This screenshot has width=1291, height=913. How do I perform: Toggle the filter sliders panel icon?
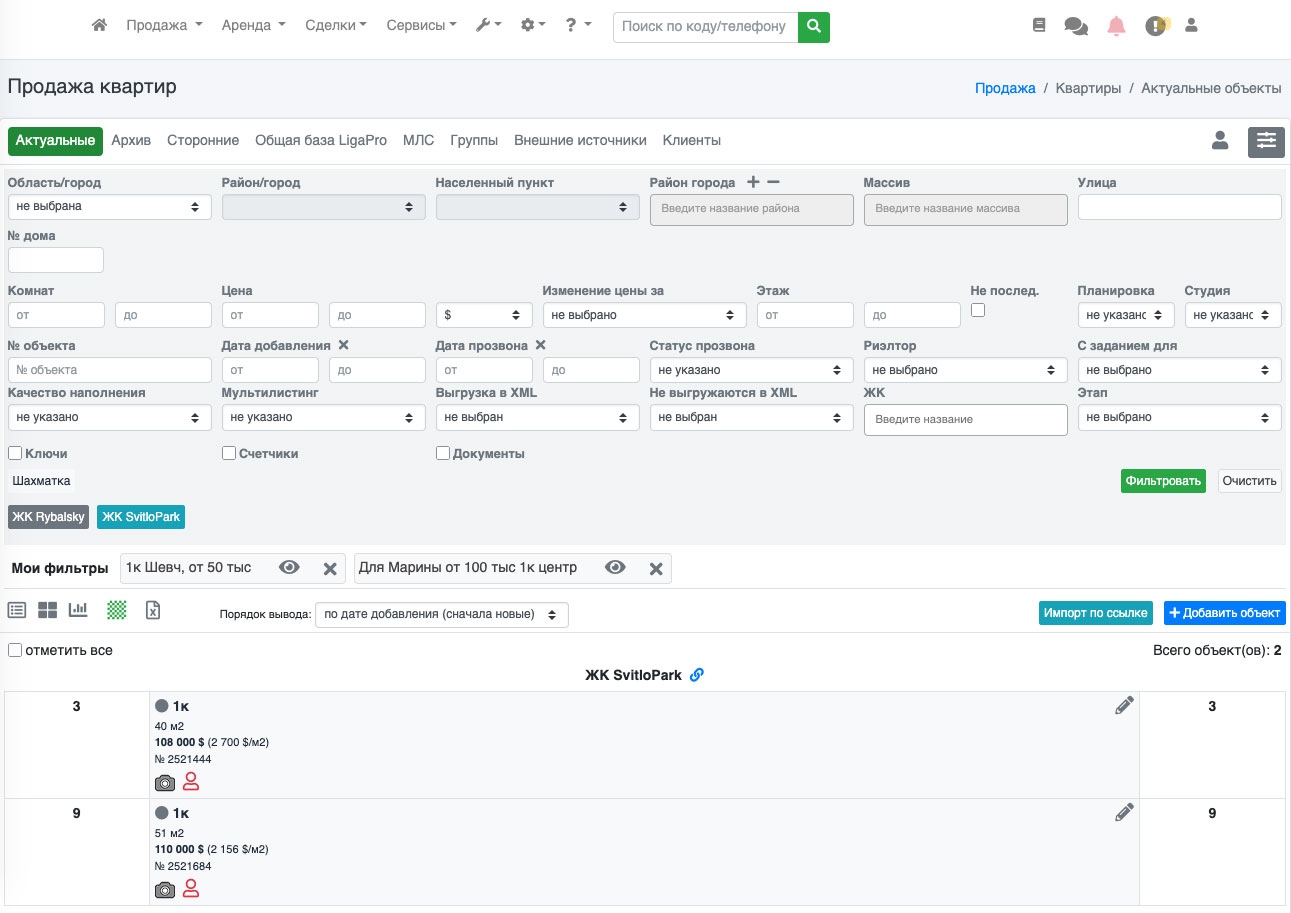(x=1266, y=141)
